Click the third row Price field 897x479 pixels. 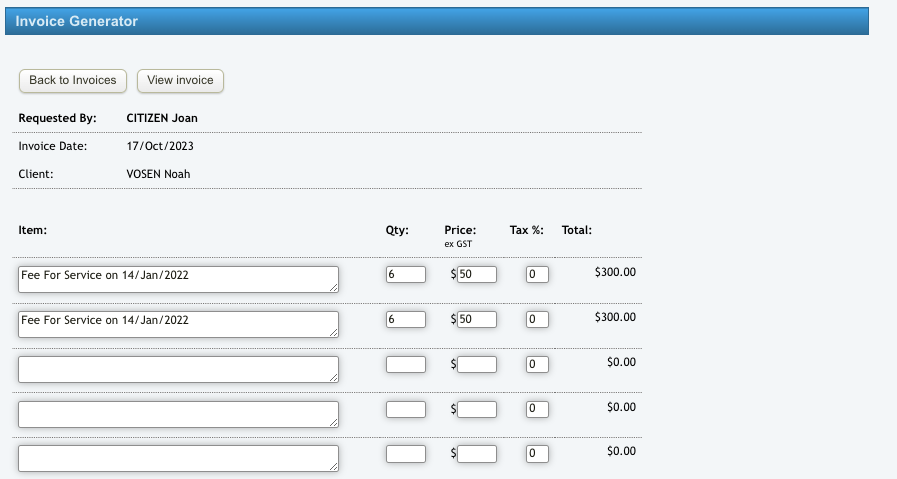[477, 364]
